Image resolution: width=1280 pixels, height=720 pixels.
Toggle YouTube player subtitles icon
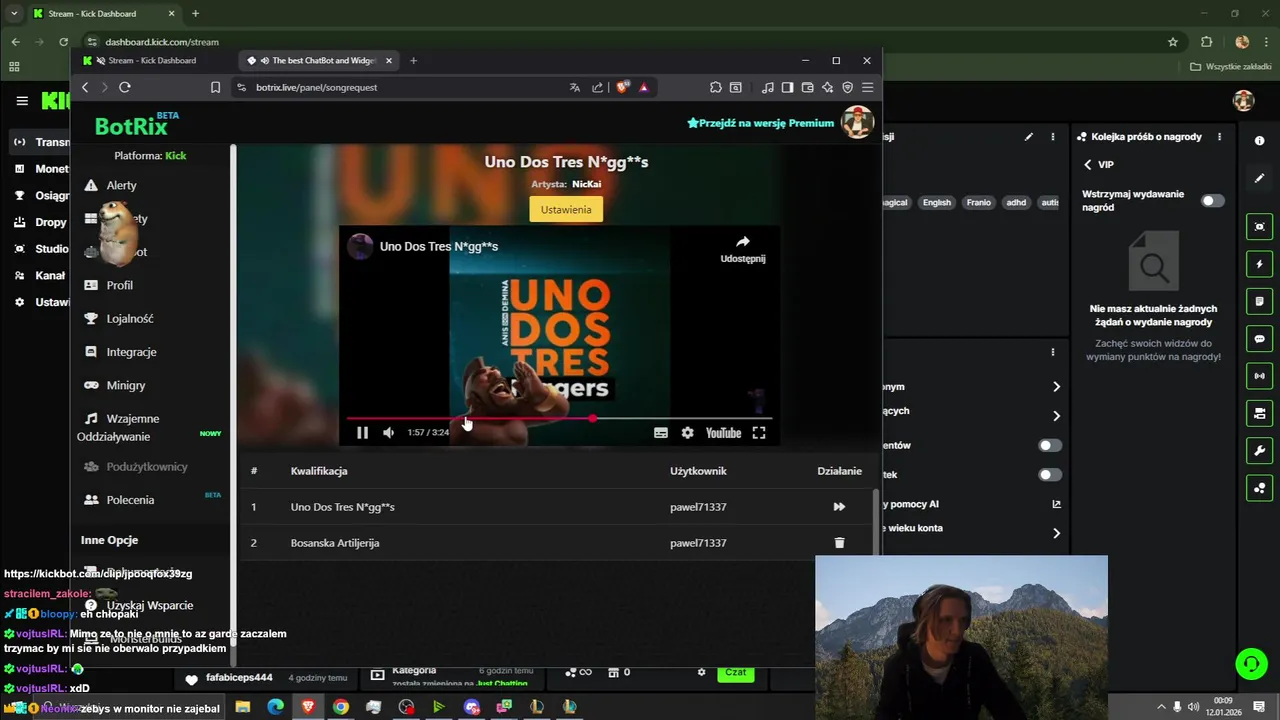click(x=660, y=433)
